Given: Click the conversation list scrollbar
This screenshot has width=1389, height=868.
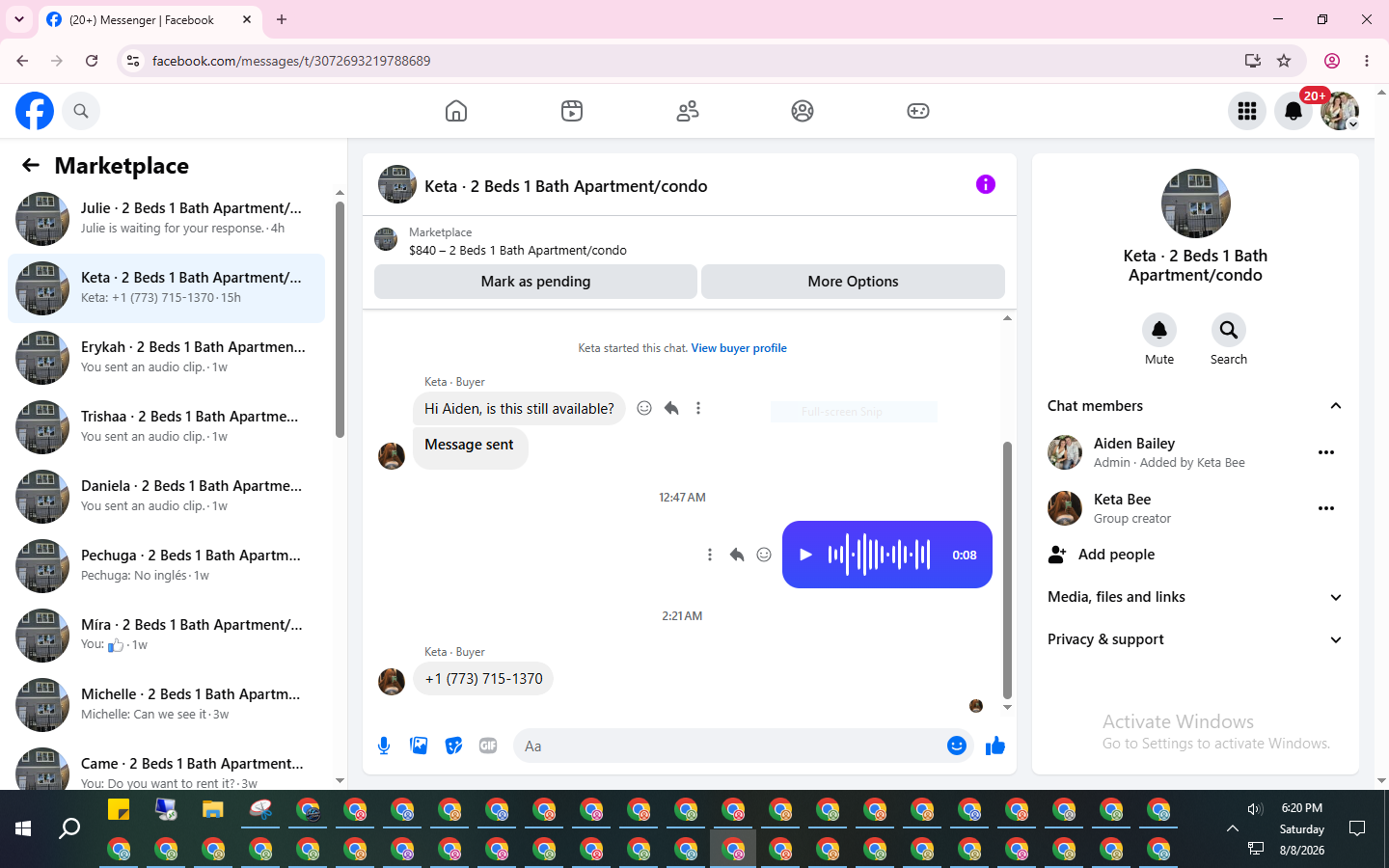Looking at the screenshot, I should click(340, 319).
